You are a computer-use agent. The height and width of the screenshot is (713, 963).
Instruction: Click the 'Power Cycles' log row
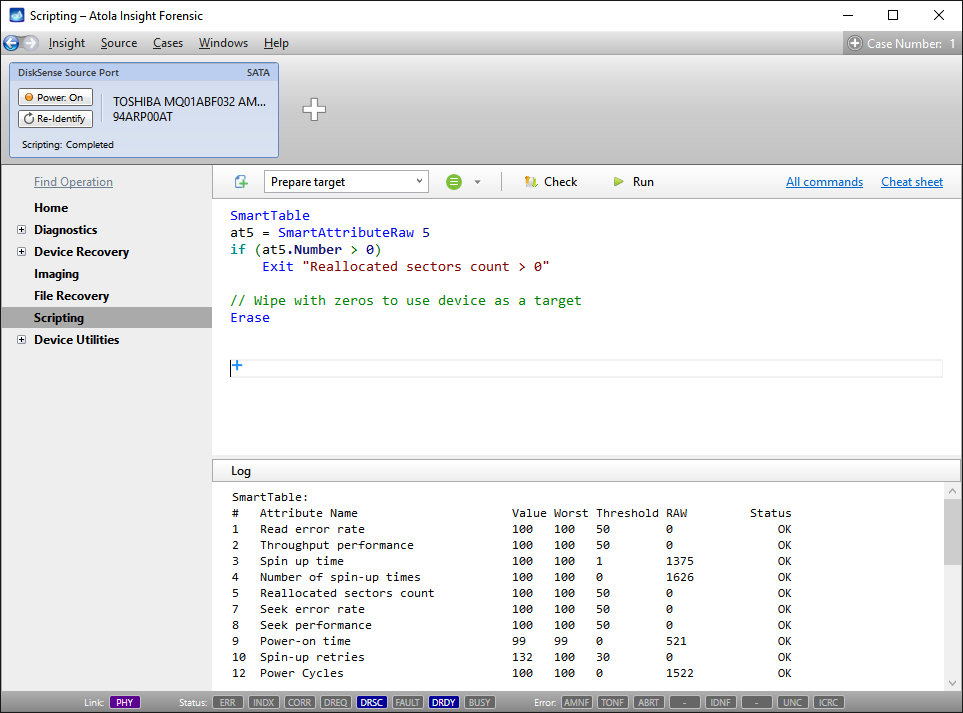[x=512, y=673]
